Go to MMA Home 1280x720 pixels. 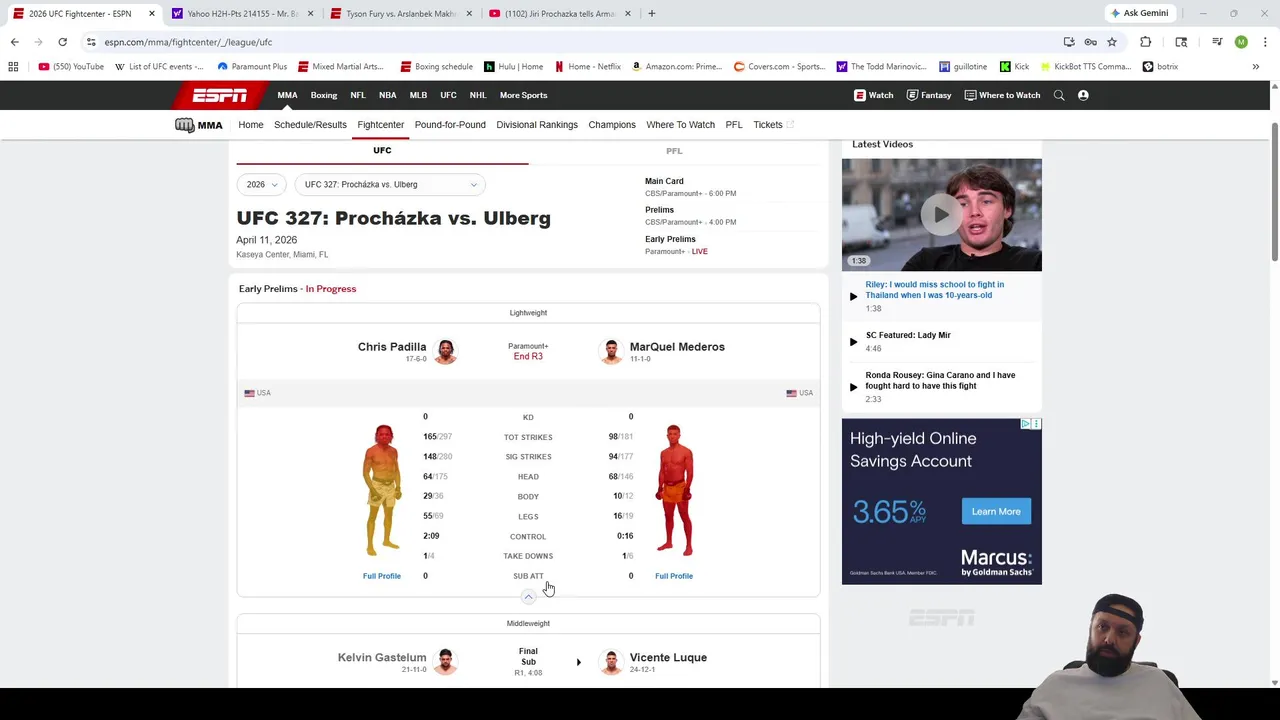(251, 125)
